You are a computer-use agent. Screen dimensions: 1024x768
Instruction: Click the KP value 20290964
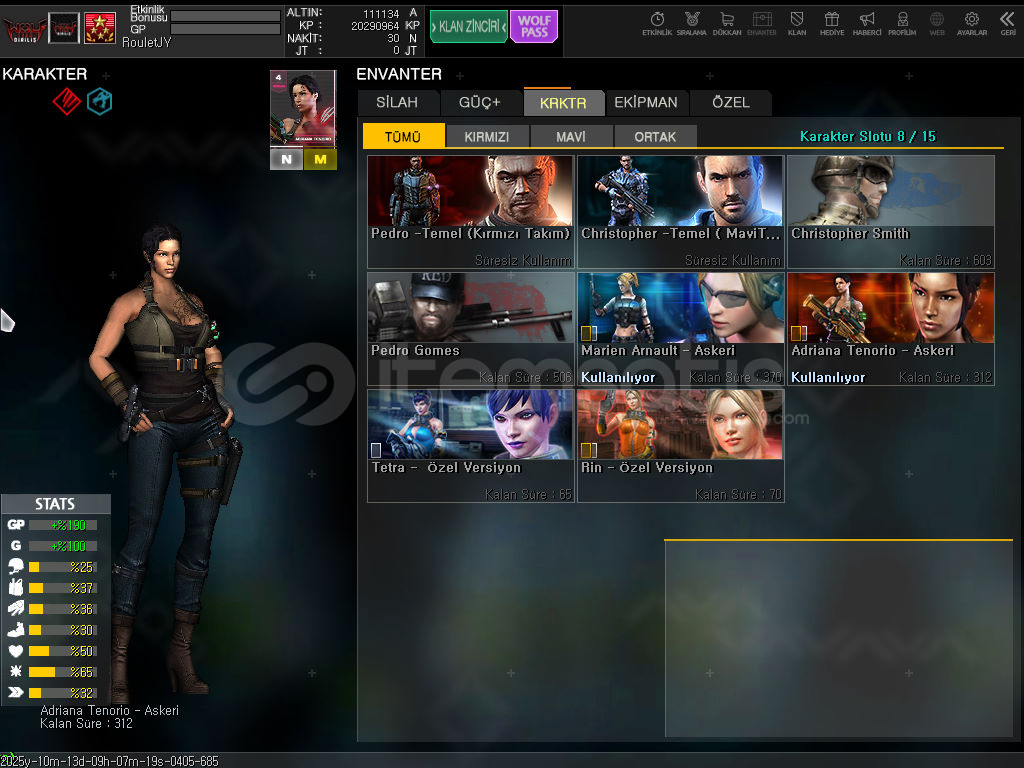(x=375, y=25)
